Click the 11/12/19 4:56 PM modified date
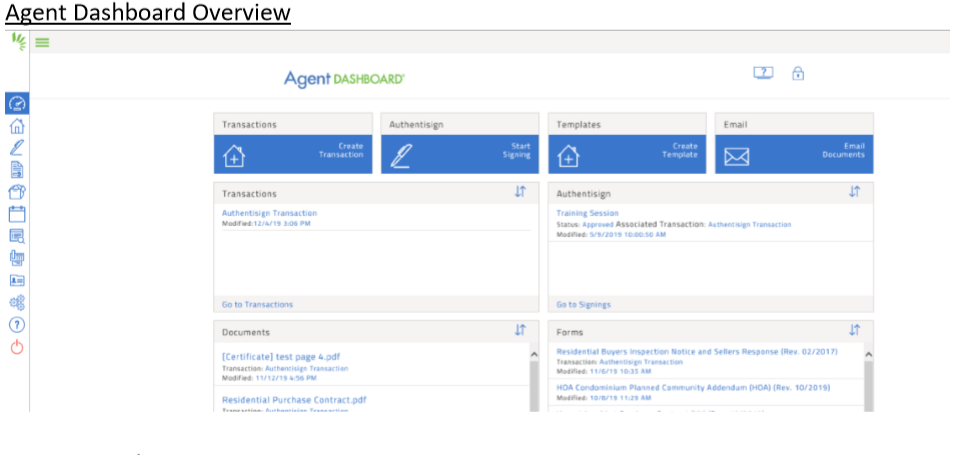This screenshot has width=961, height=455. tap(286, 378)
